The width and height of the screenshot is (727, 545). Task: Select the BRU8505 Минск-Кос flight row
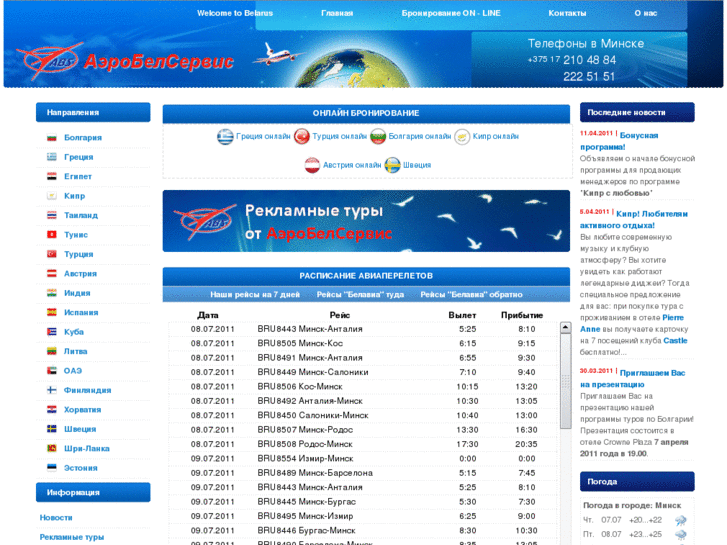[x=364, y=343]
